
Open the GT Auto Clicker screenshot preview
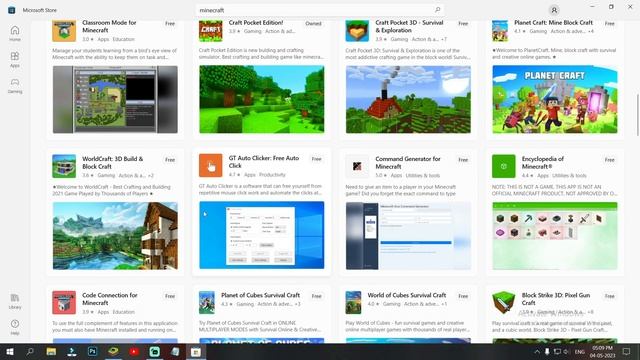[x=262, y=235]
